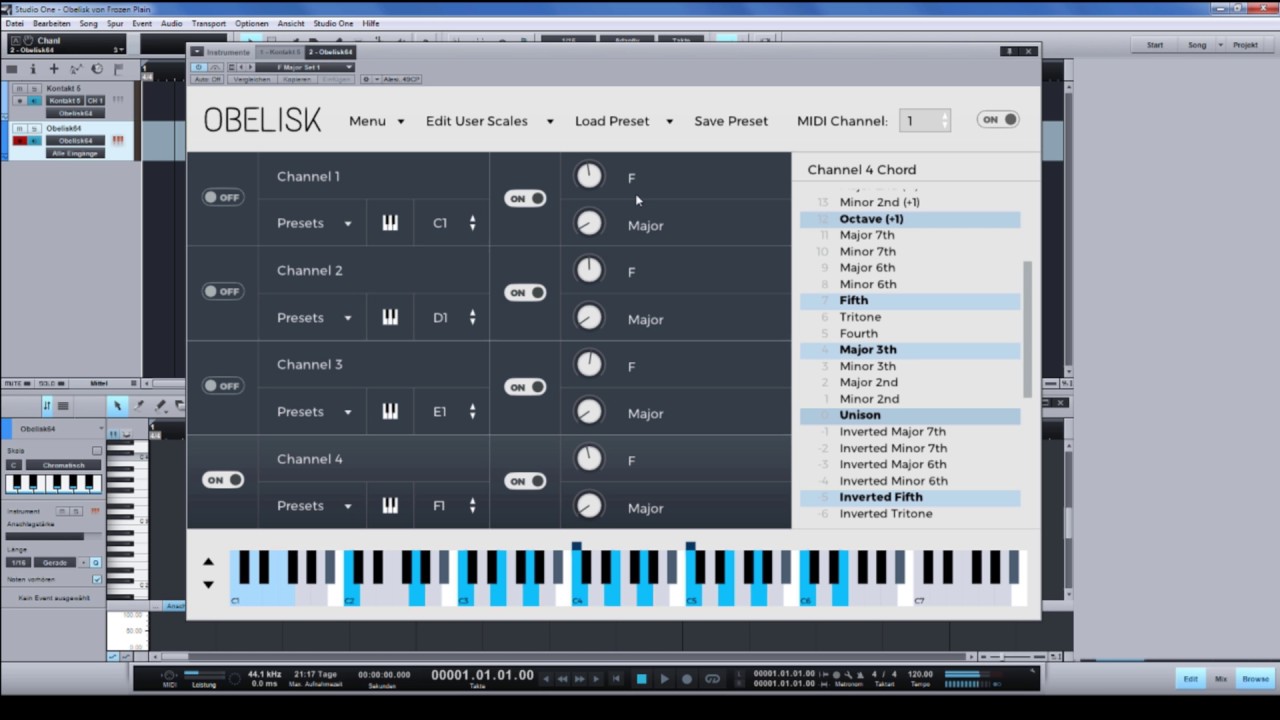
Task: Toggle the Channel 2 OFF switch
Action: point(222,291)
